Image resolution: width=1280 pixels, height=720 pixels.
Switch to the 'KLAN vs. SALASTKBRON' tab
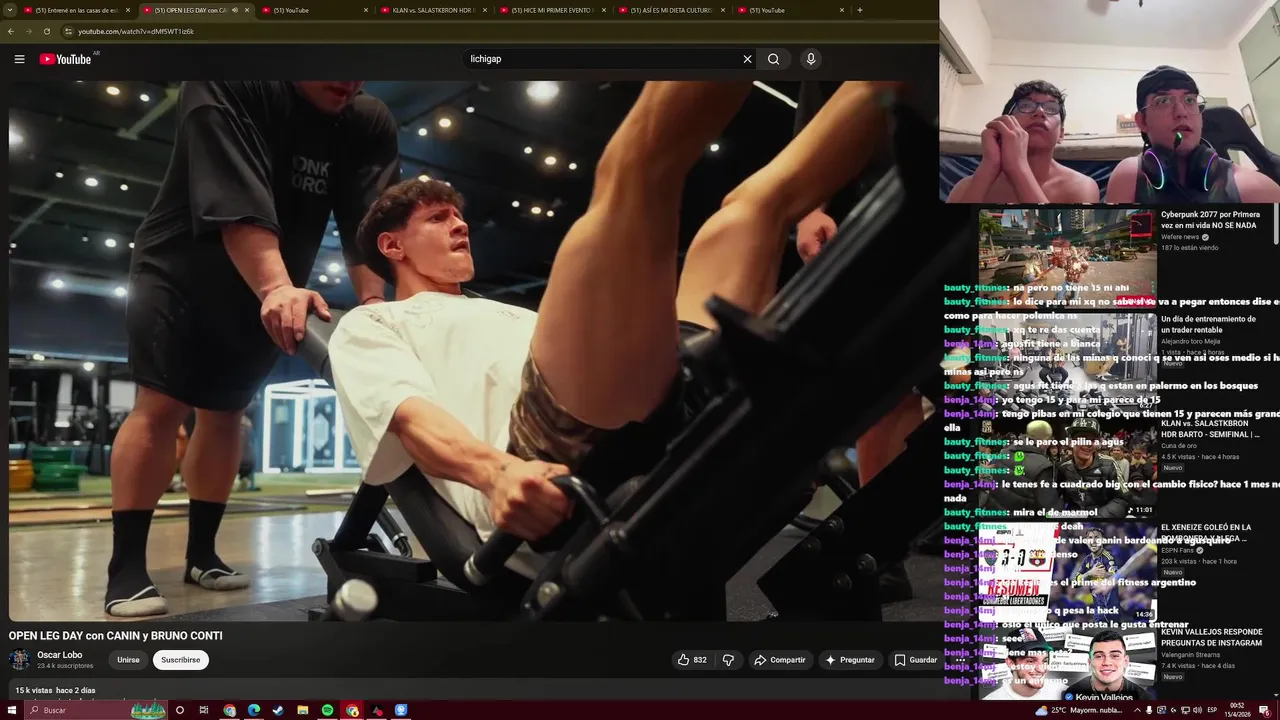tap(432, 10)
